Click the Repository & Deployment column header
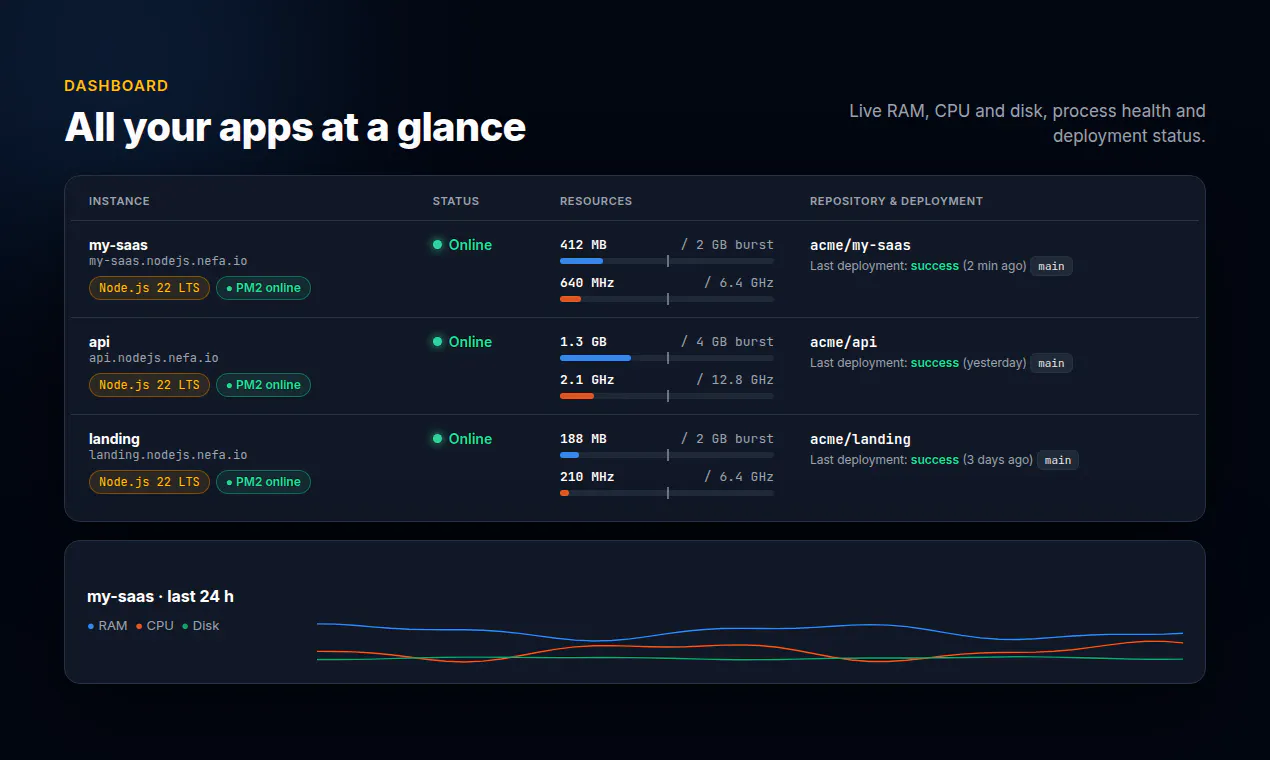This screenshot has height=760, width=1270. coord(896,201)
